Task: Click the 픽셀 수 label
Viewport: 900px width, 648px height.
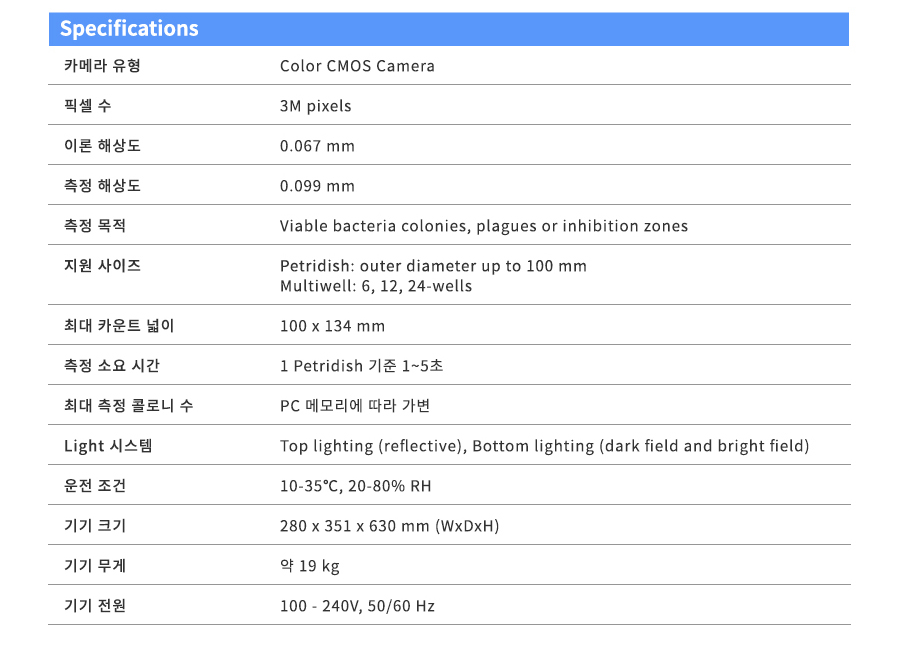Action: [88, 106]
